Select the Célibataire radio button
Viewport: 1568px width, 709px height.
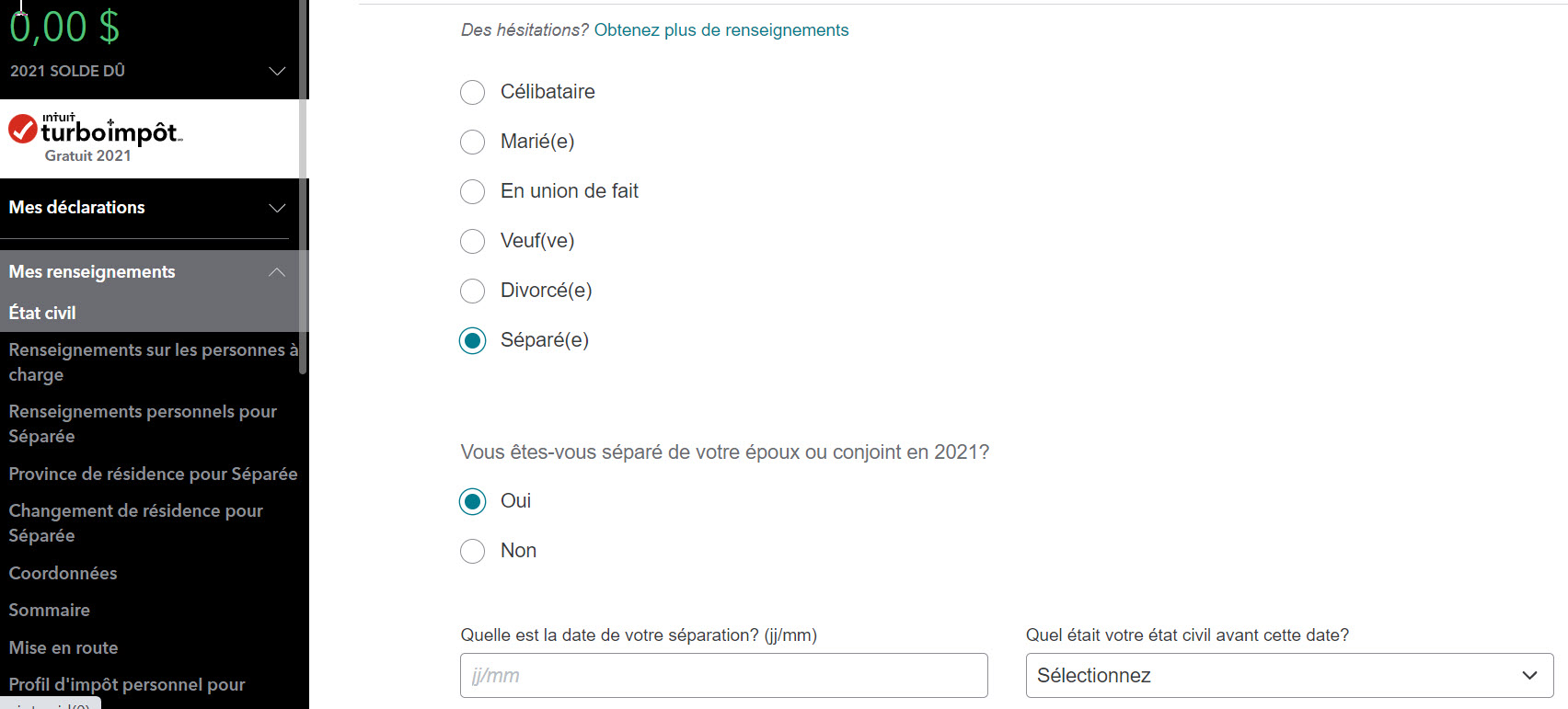tap(472, 92)
